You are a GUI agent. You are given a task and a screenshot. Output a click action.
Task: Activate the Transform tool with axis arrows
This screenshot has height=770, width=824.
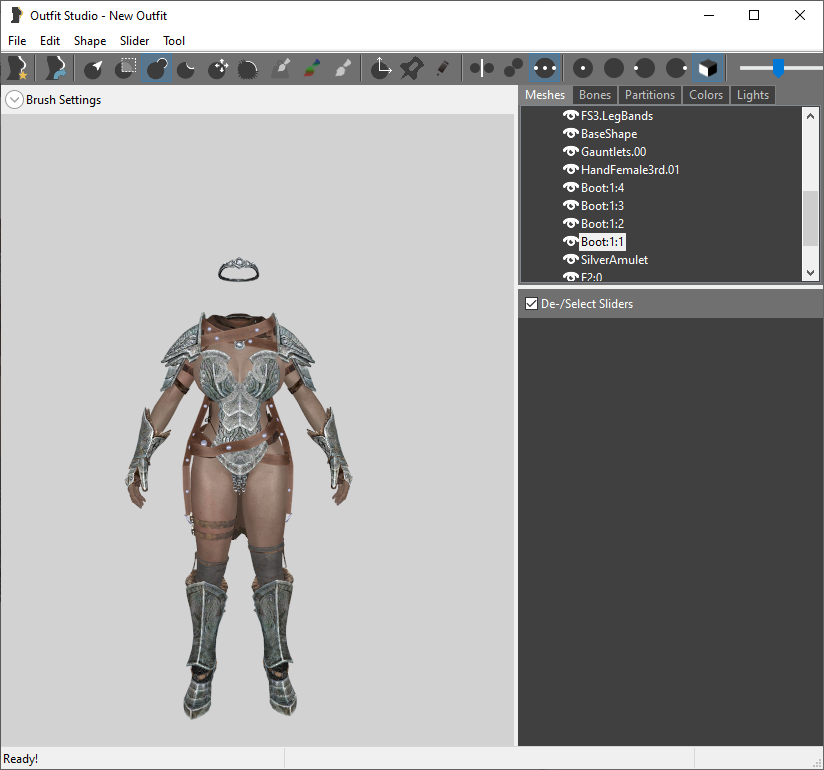tap(380, 68)
